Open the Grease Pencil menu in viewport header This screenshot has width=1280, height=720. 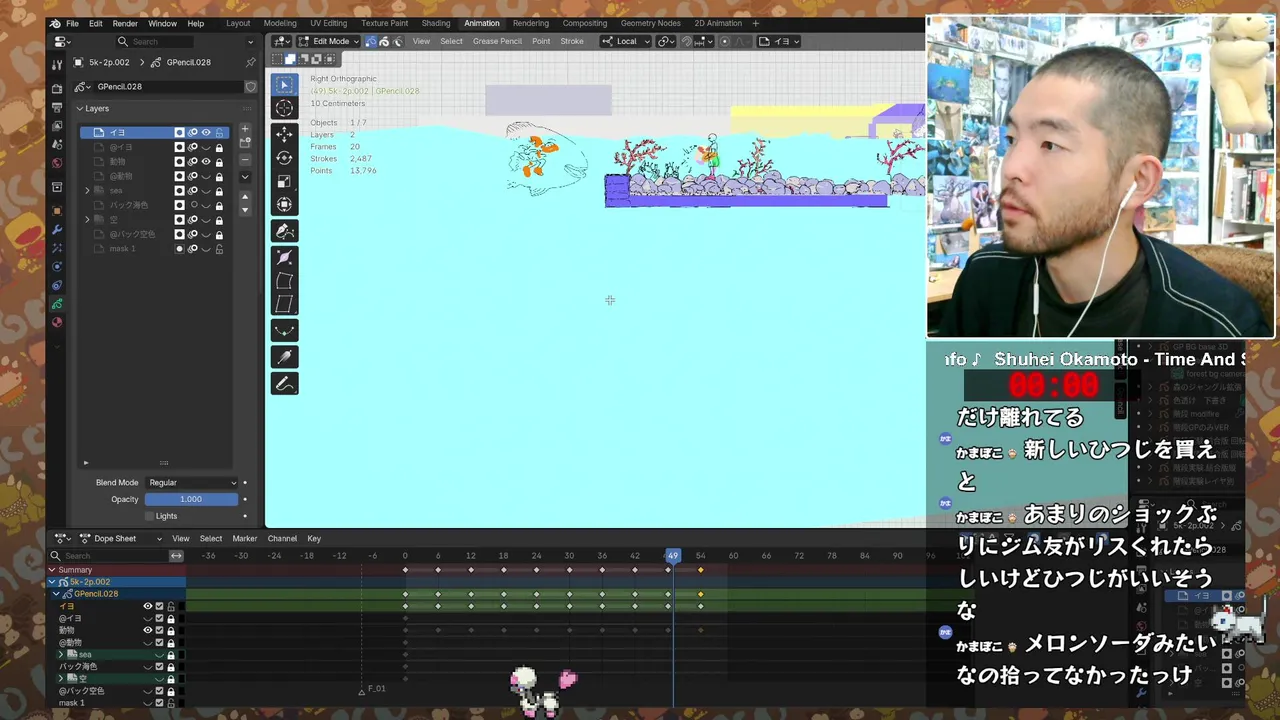coord(497,41)
